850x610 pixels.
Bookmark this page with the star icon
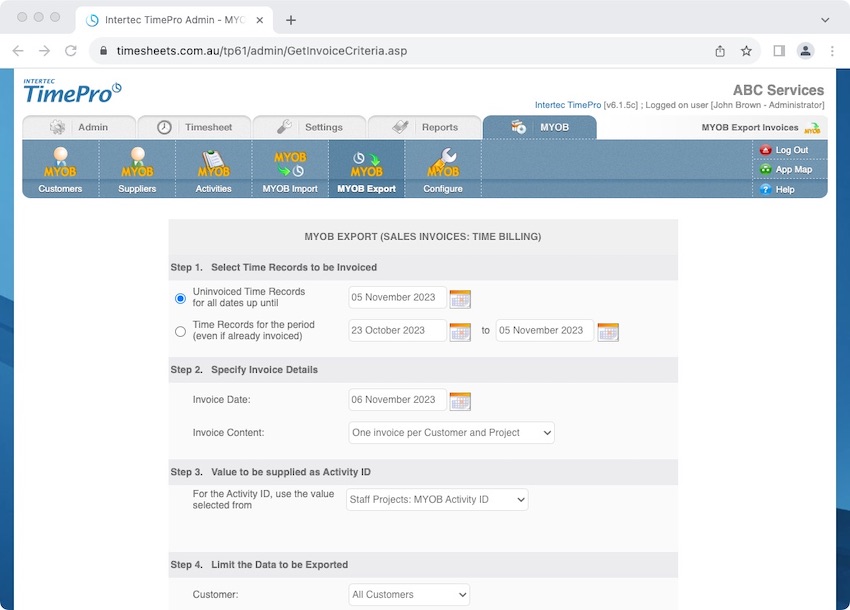(x=746, y=51)
